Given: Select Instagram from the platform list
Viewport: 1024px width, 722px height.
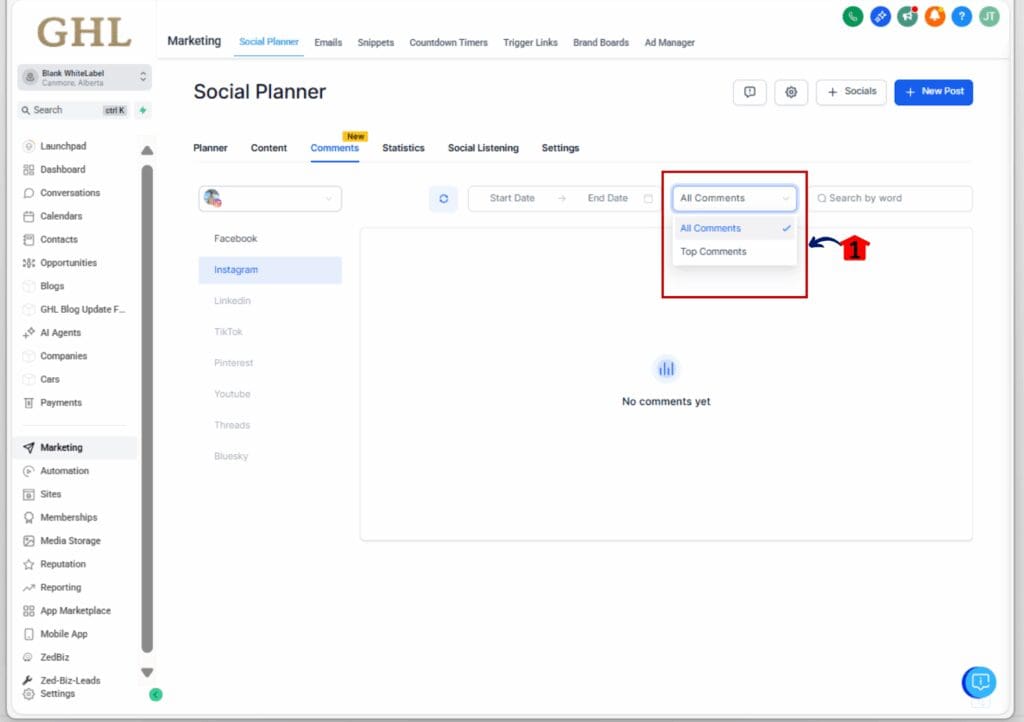Looking at the screenshot, I should (x=235, y=269).
